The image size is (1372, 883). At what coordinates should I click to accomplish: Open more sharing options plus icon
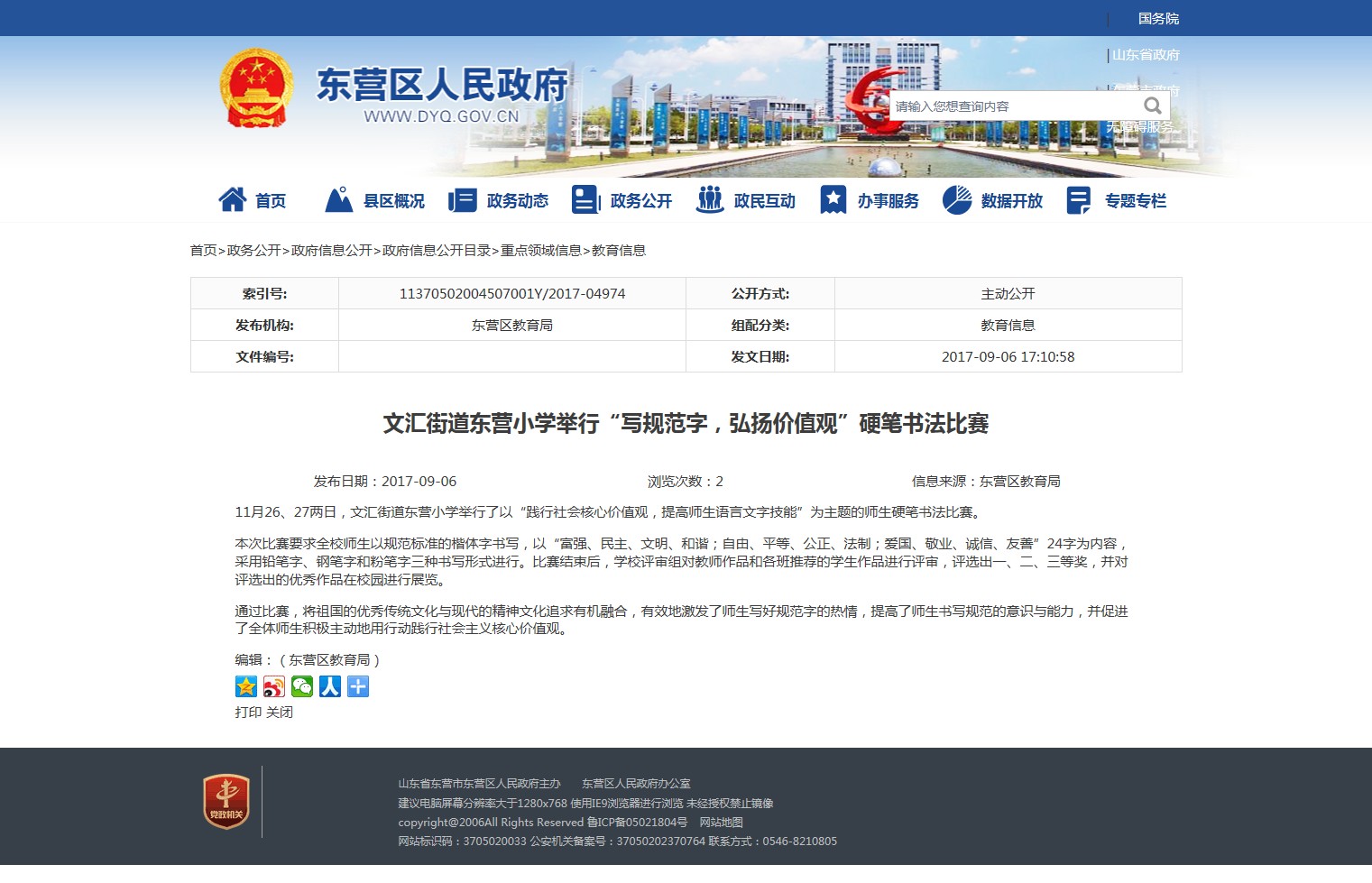pyautogui.click(x=358, y=686)
